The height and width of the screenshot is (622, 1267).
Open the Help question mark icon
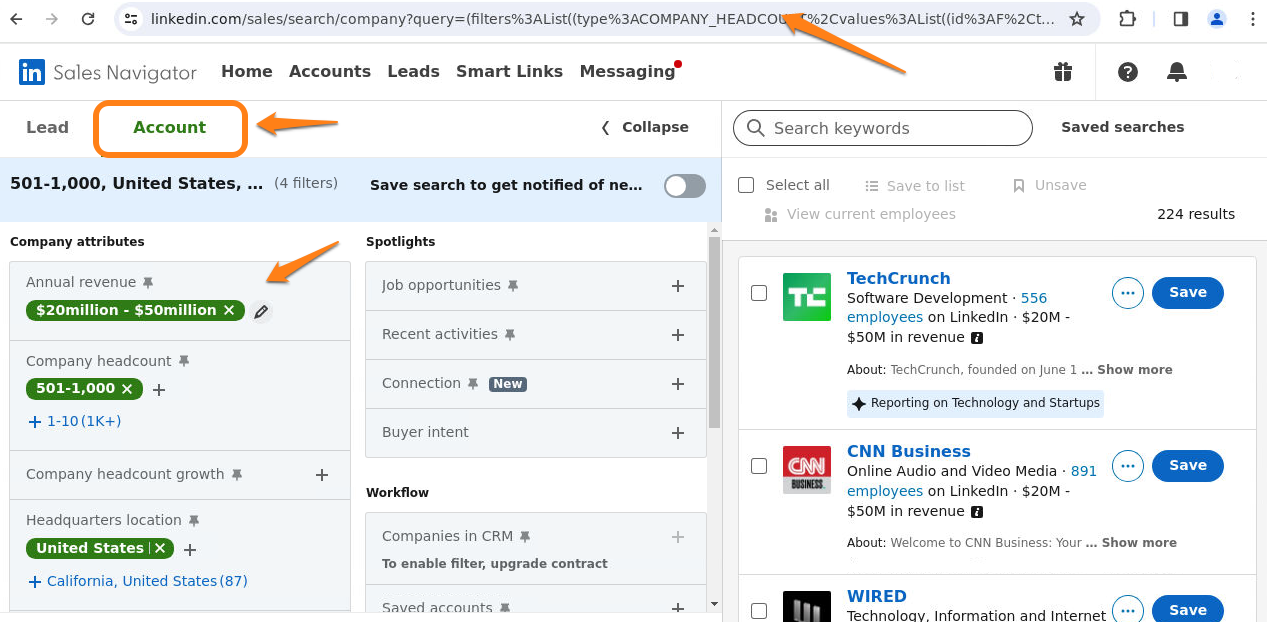pyautogui.click(x=1128, y=72)
